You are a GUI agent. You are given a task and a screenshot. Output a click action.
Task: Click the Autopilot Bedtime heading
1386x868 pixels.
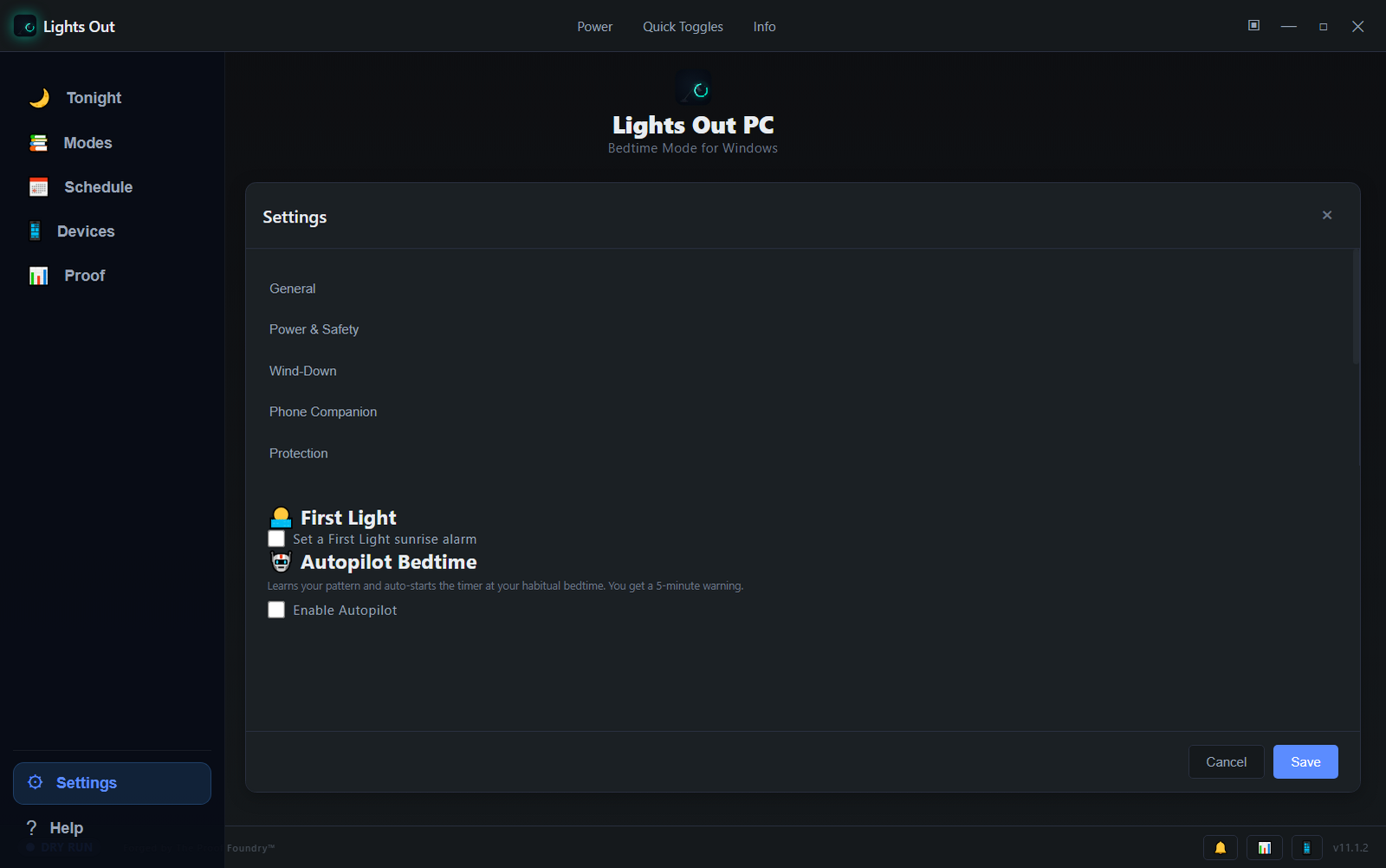(x=389, y=562)
